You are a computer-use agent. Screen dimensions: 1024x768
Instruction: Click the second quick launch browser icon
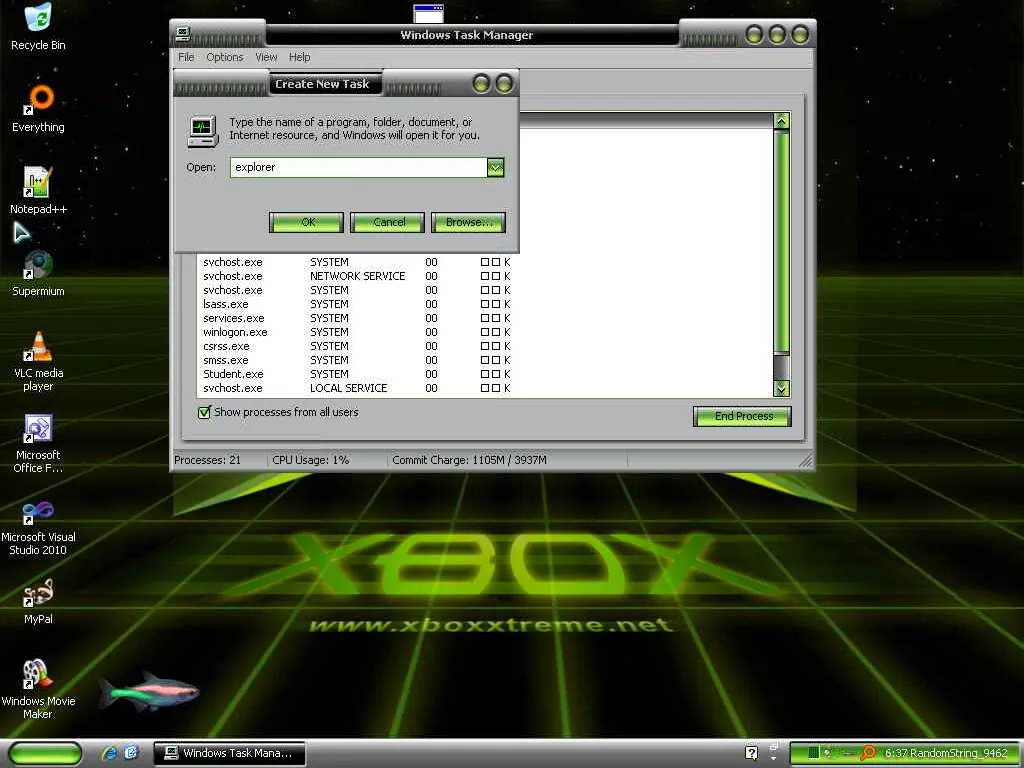(131, 753)
